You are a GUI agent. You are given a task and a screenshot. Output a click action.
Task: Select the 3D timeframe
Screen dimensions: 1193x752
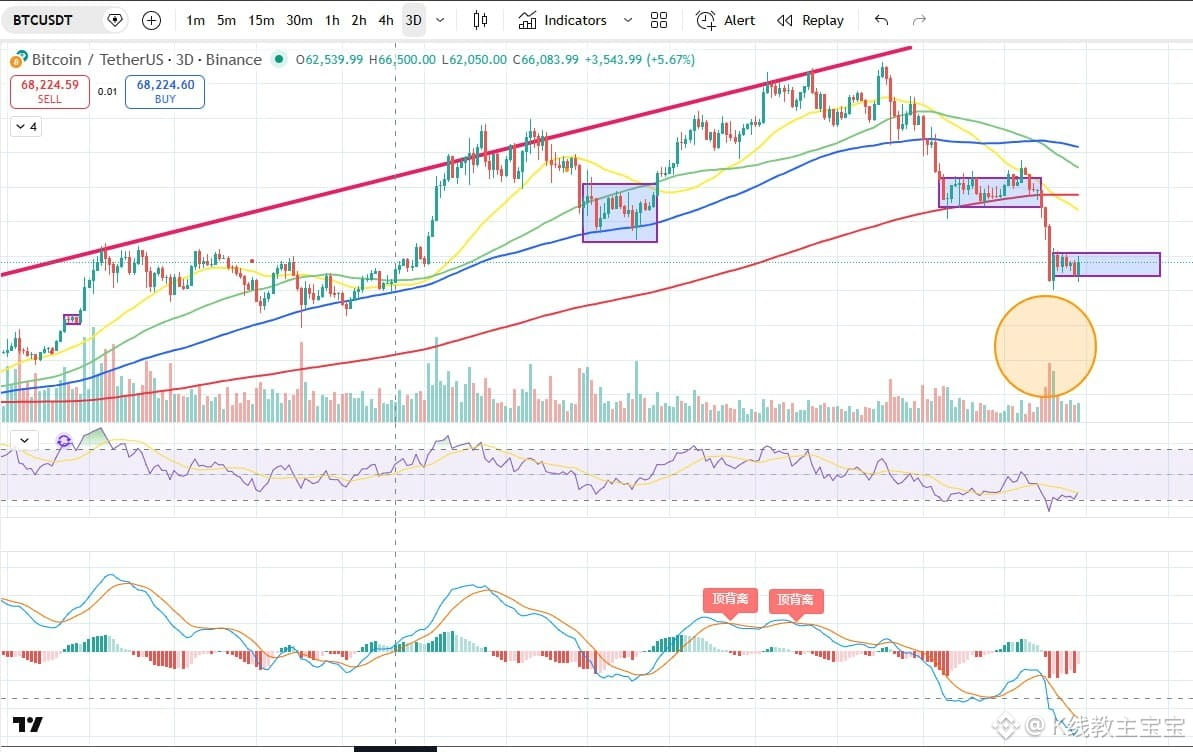pyautogui.click(x=413, y=21)
